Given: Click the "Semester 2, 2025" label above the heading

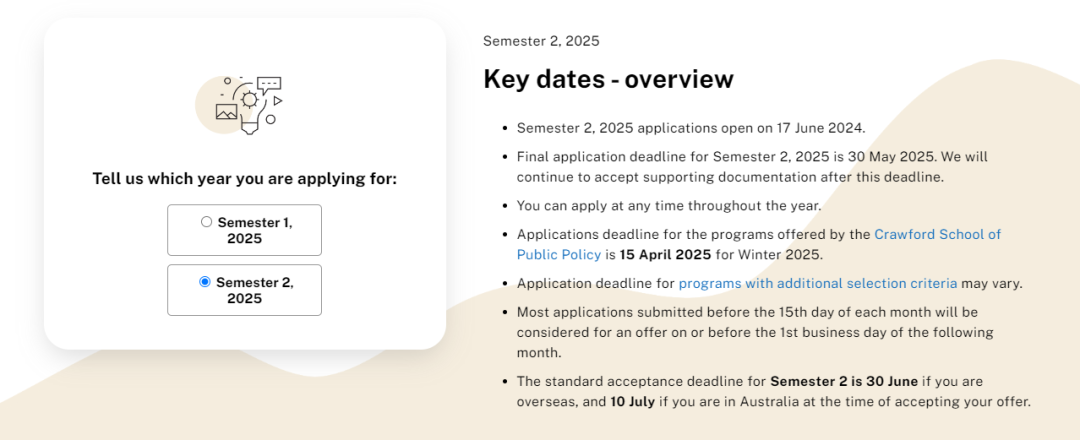Looking at the screenshot, I should point(541,41).
